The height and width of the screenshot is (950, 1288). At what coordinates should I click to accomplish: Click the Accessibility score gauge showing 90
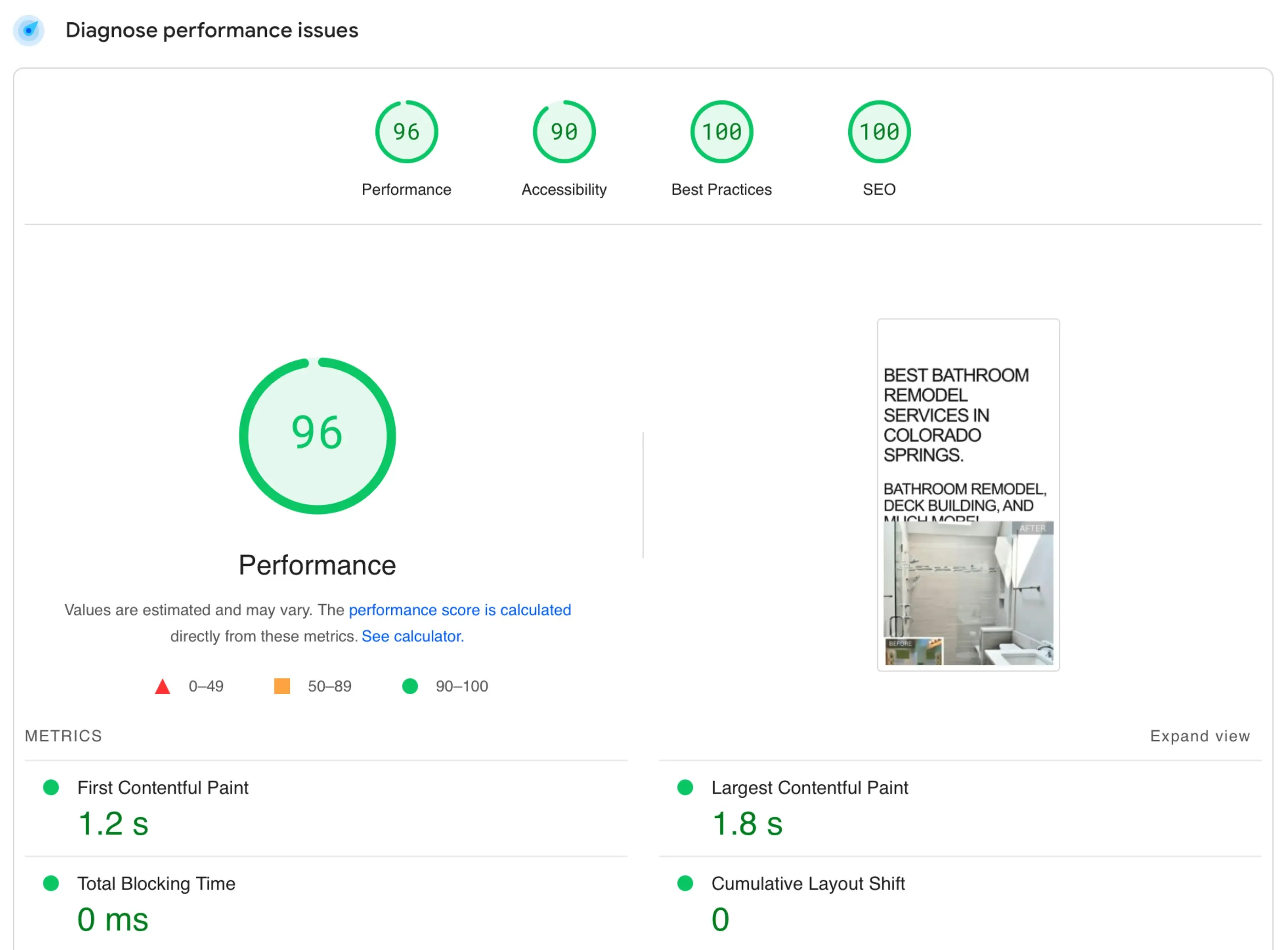(564, 131)
